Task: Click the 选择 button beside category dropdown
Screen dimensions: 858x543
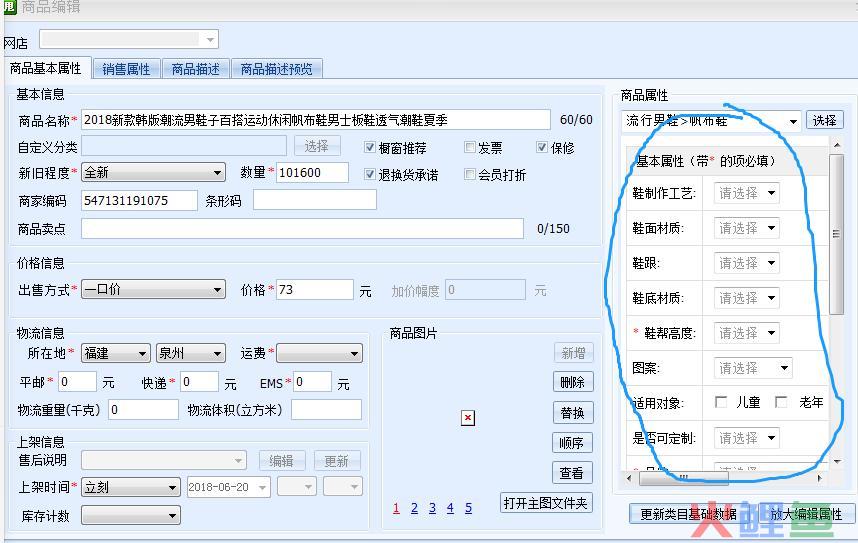Action: [825, 120]
